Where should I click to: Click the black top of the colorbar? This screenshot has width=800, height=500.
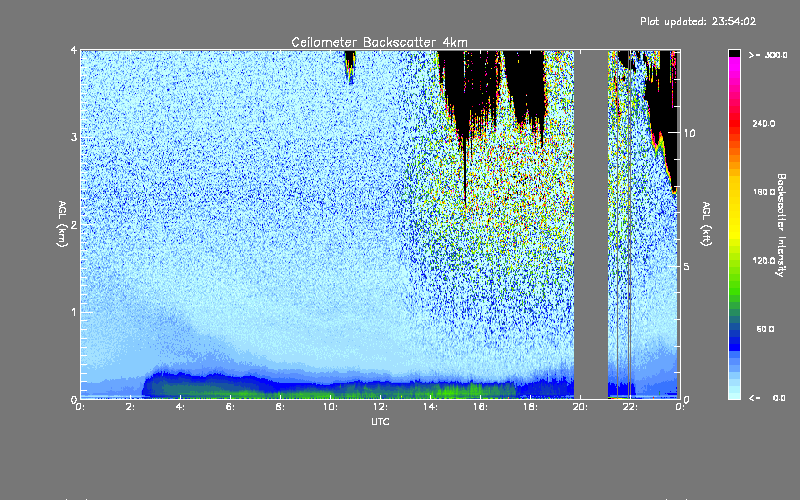point(734,53)
